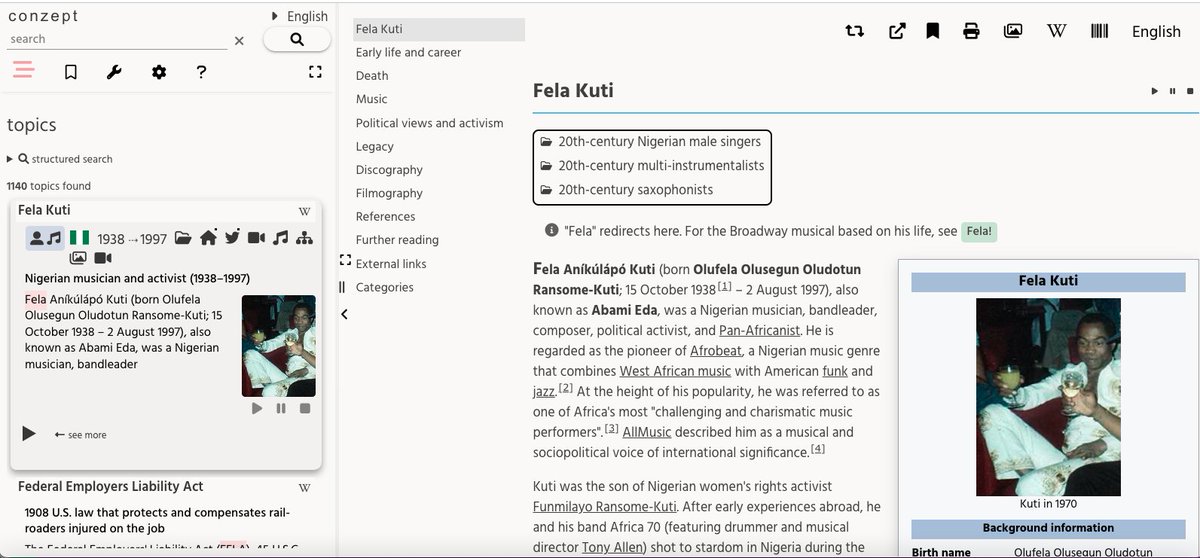Print the article with the printer icon
This screenshot has height=558, width=1200.
(x=971, y=31)
